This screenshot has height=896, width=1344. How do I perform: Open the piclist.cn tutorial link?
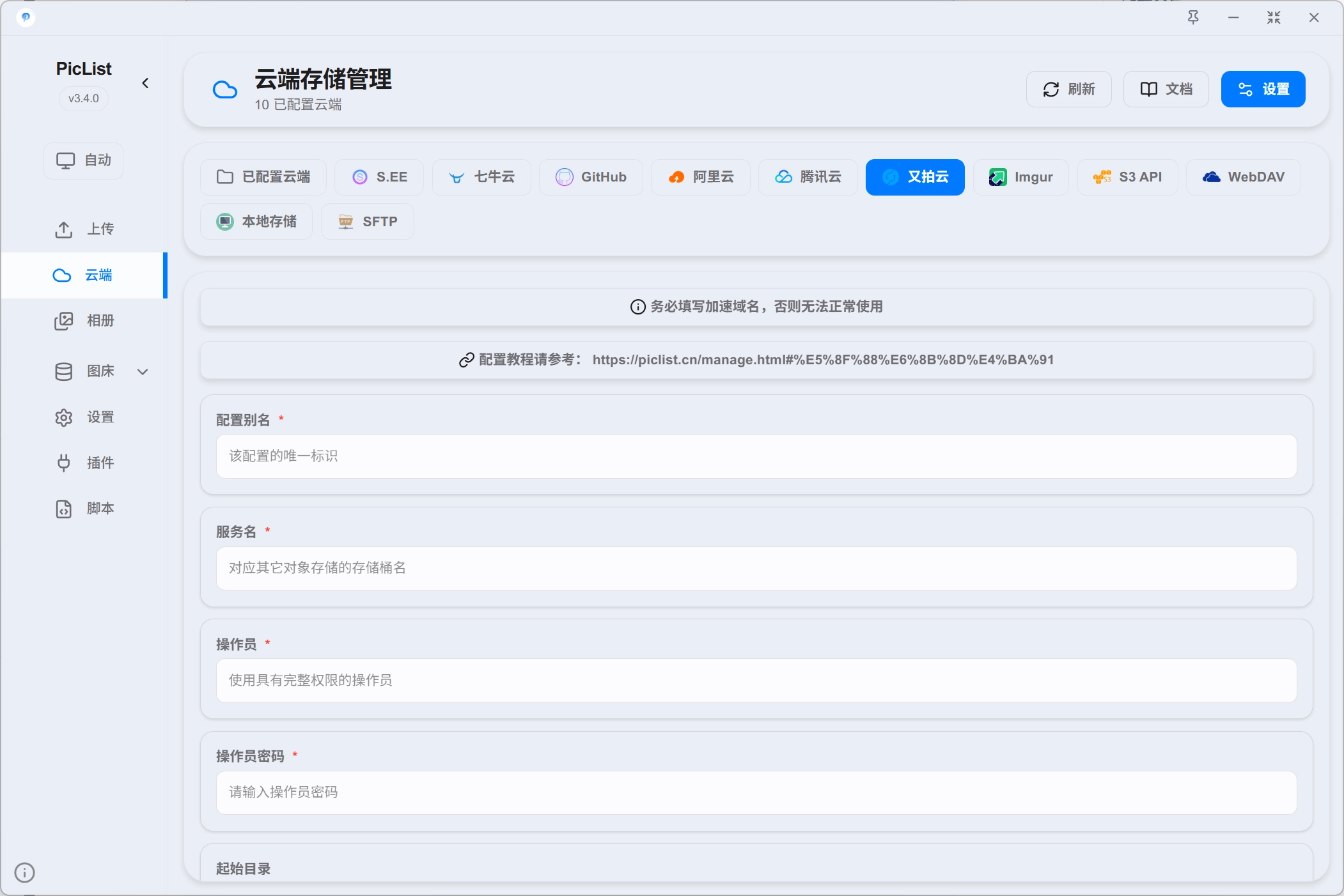(823, 360)
